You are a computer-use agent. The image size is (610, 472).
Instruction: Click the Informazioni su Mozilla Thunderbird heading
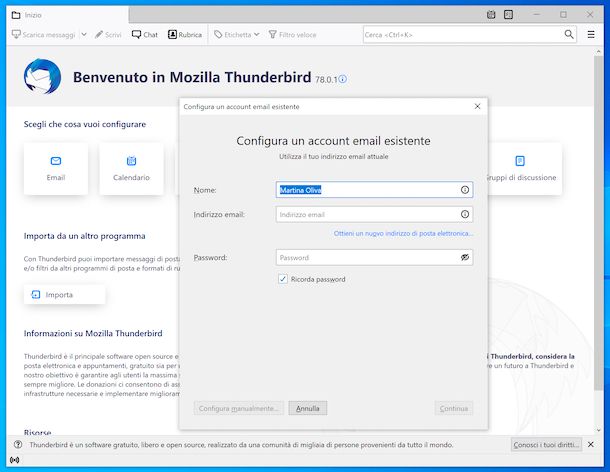[93, 333]
